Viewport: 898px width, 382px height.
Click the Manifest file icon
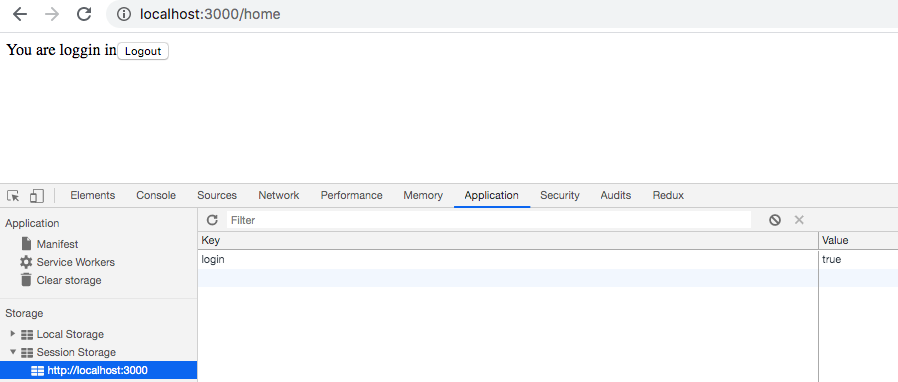[26, 244]
